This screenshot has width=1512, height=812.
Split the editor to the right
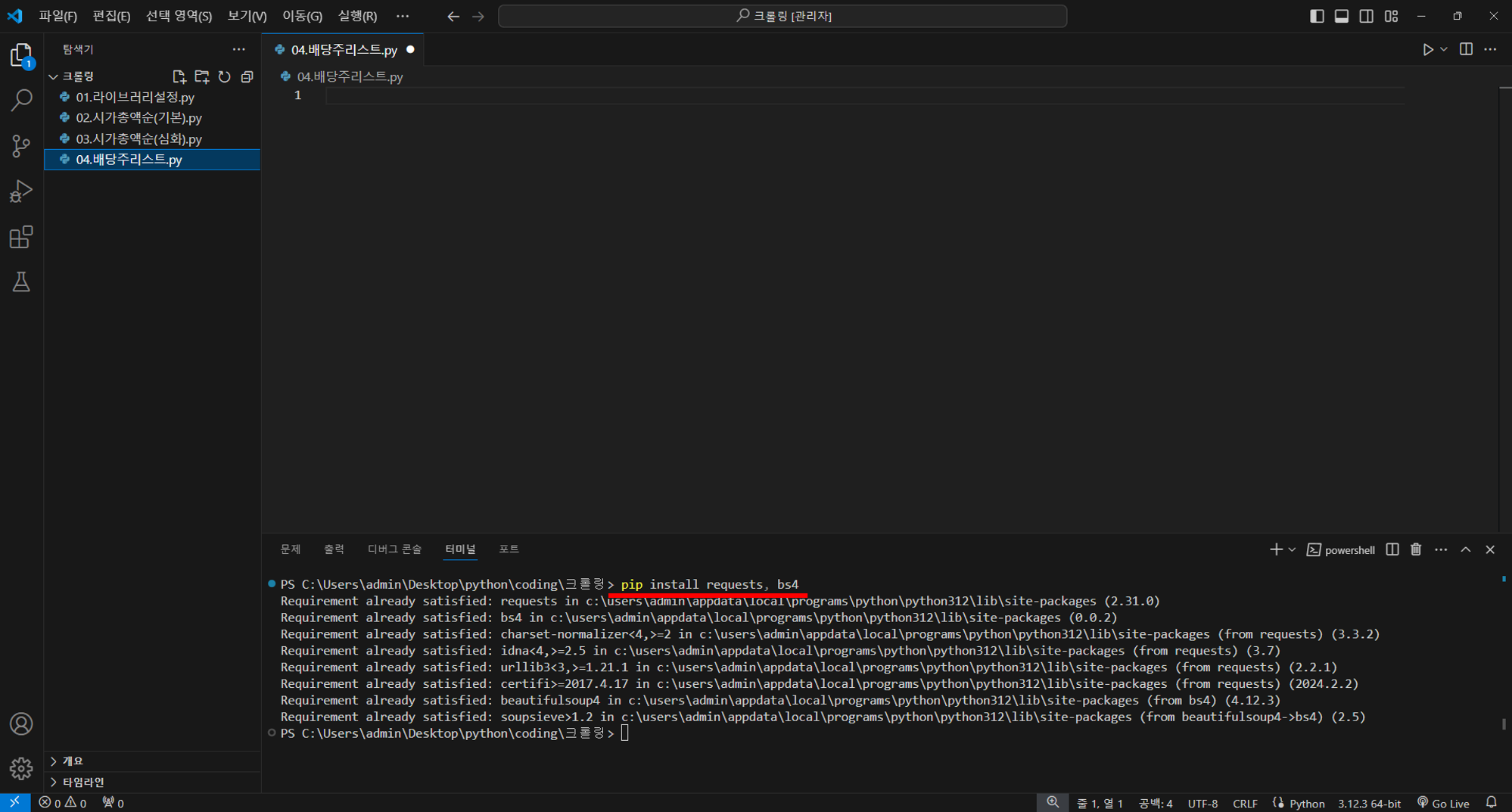click(1466, 50)
